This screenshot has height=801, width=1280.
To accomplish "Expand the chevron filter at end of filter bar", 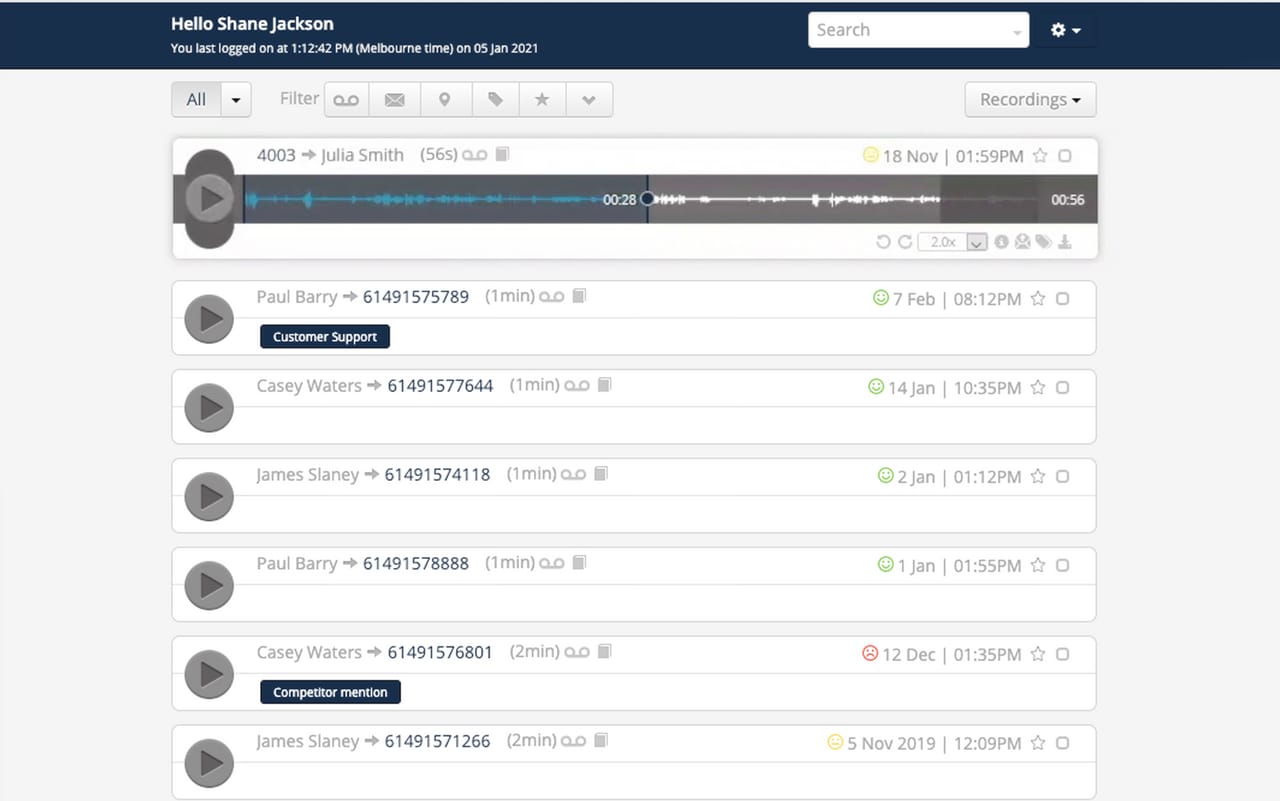I will [x=589, y=100].
